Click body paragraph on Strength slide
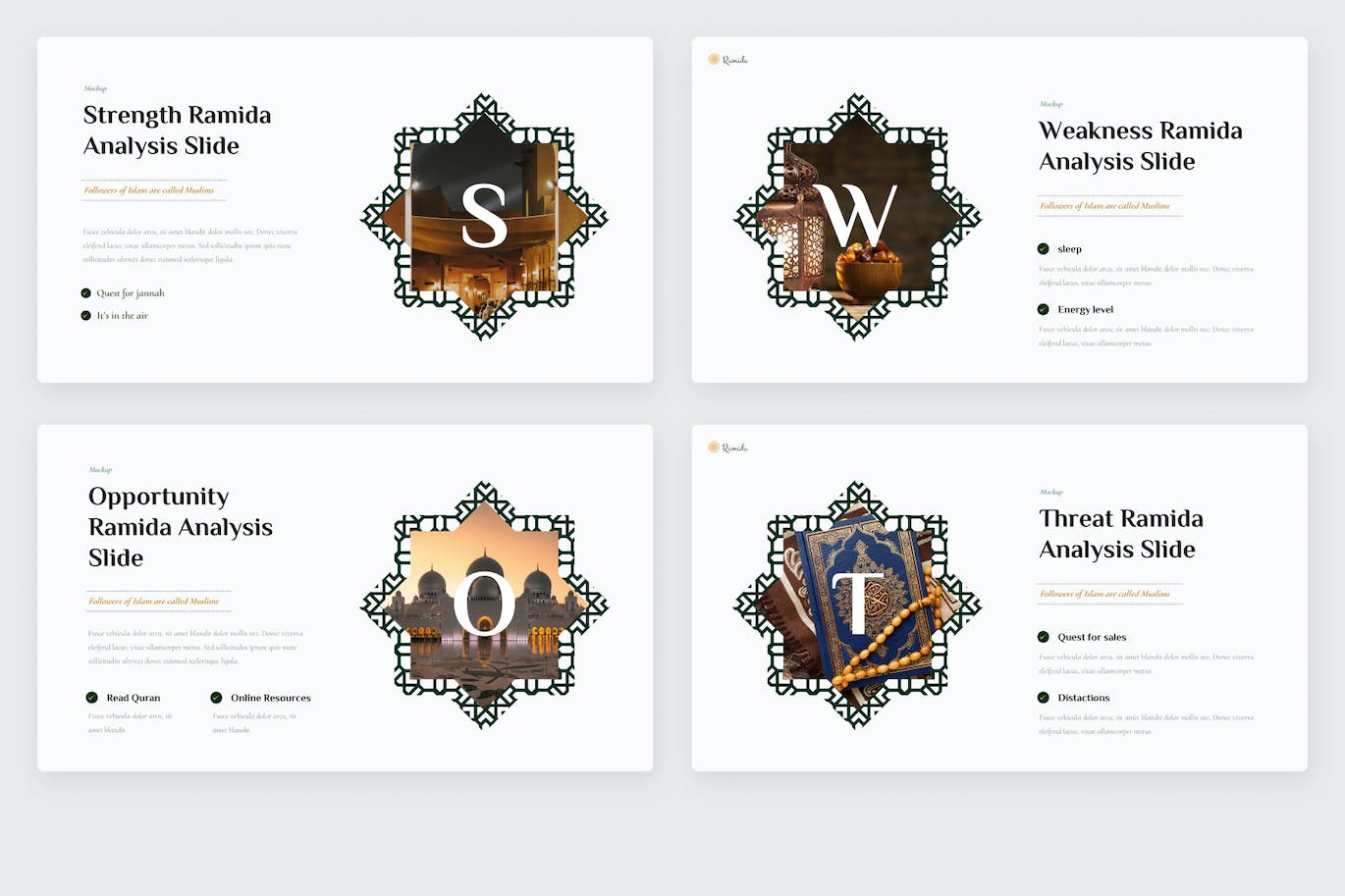The height and width of the screenshot is (896, 1345). [190, 246]
